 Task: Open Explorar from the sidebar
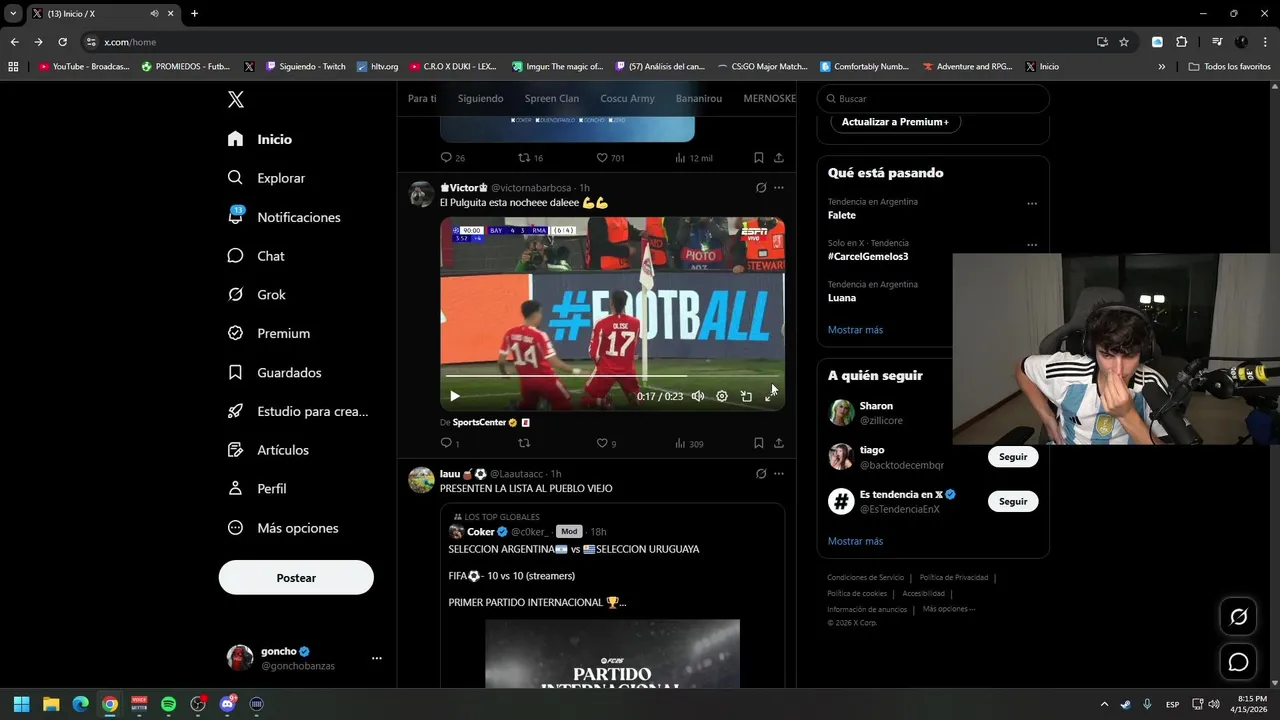point(266,178)
